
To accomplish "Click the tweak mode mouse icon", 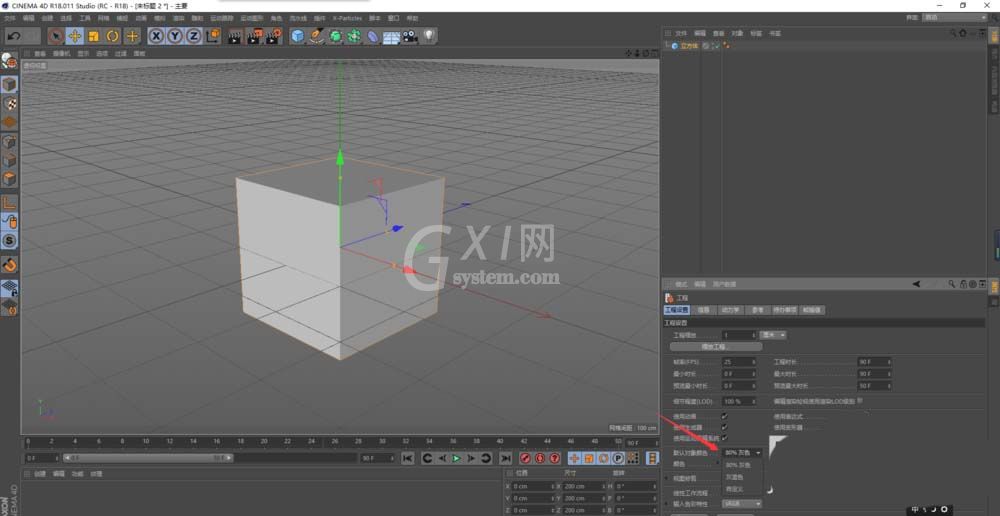I will pos(10,222).
